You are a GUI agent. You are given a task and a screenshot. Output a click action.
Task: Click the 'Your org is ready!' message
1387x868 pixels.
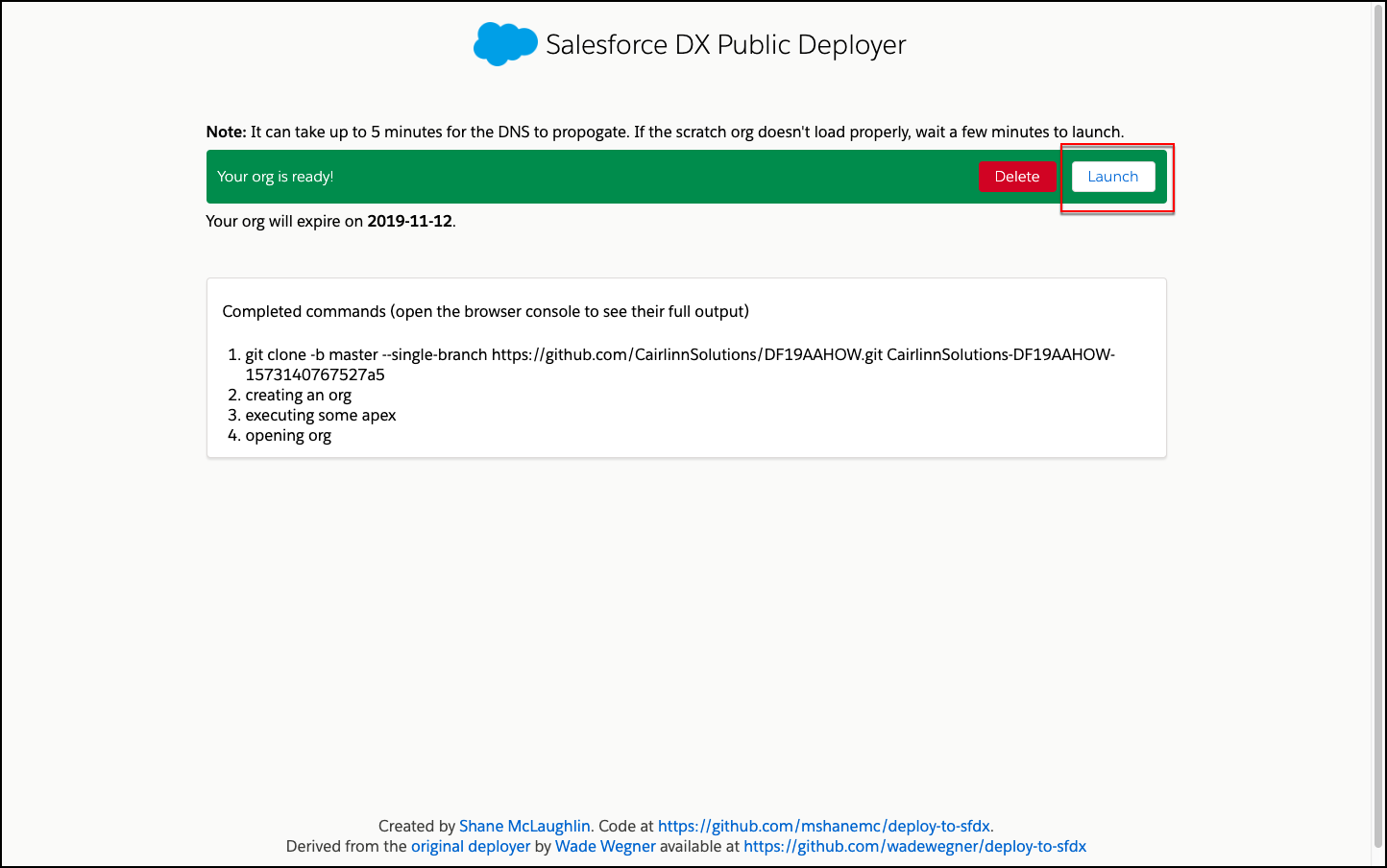276,177
